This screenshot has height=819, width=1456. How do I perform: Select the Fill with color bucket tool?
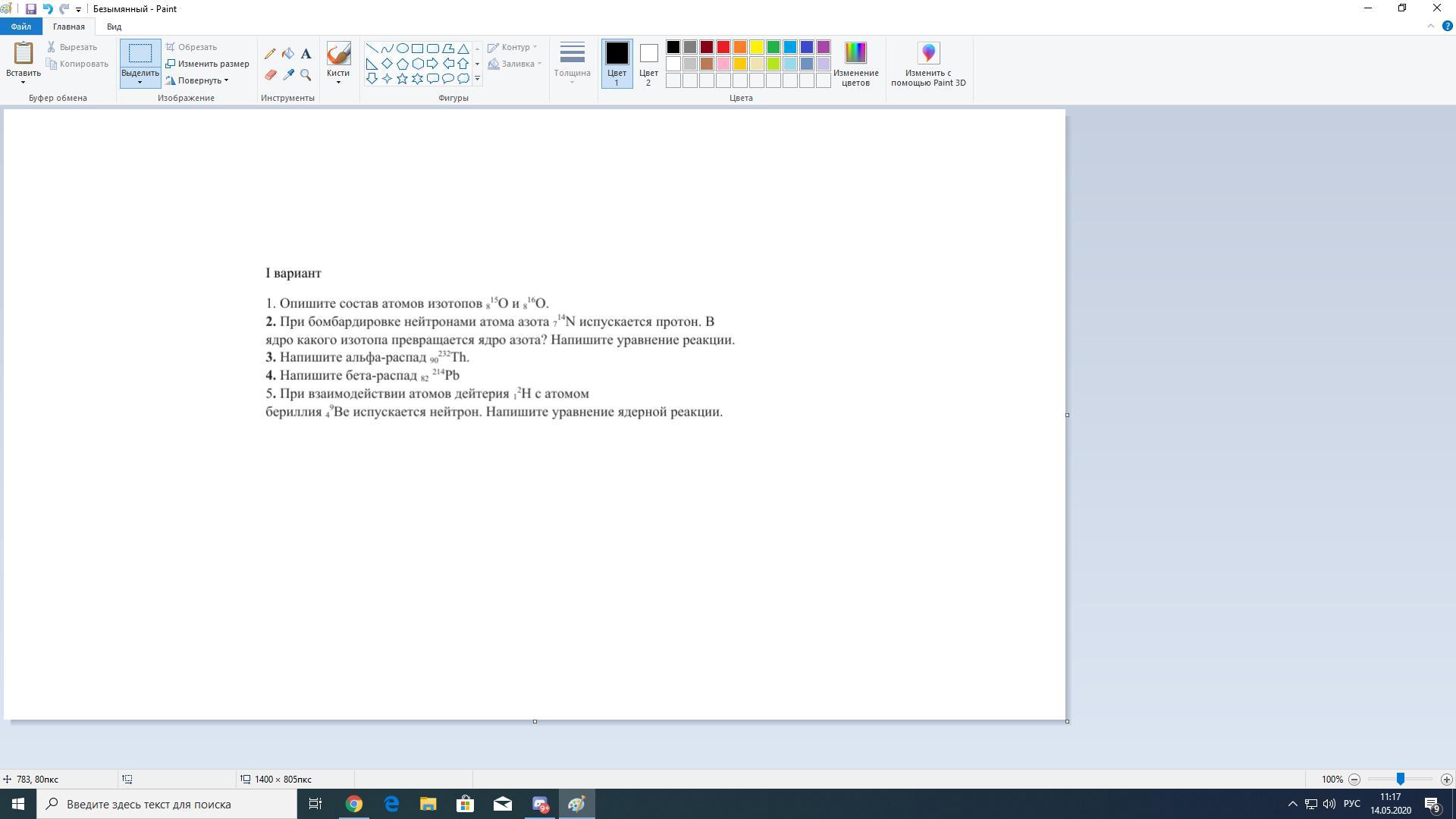(288, 54)
